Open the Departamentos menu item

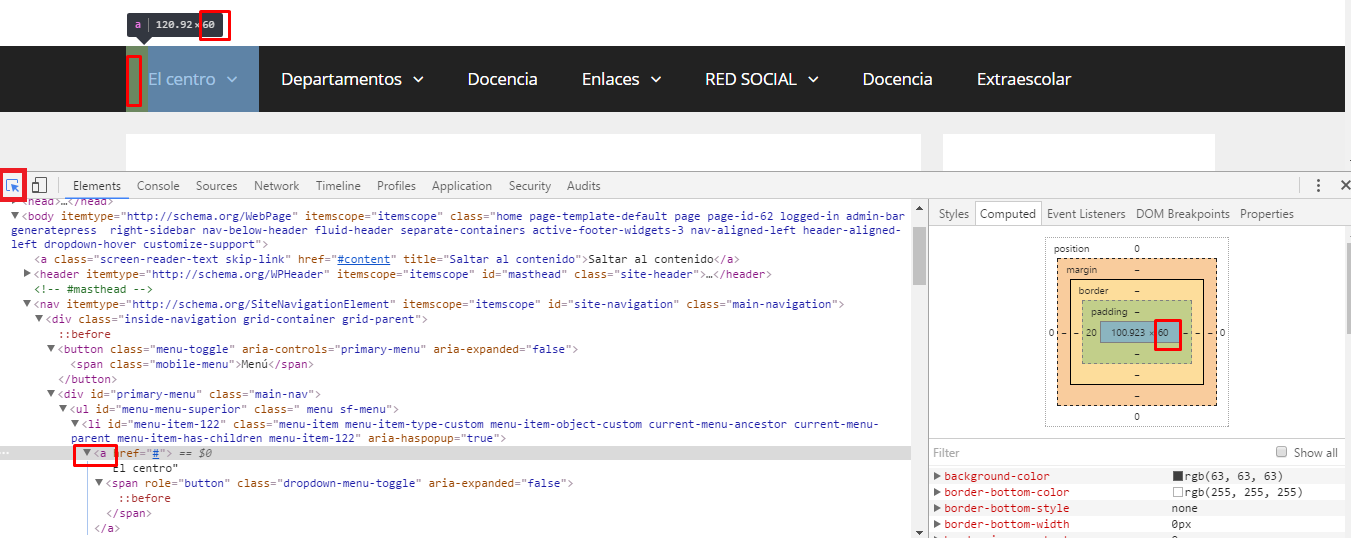341,79
